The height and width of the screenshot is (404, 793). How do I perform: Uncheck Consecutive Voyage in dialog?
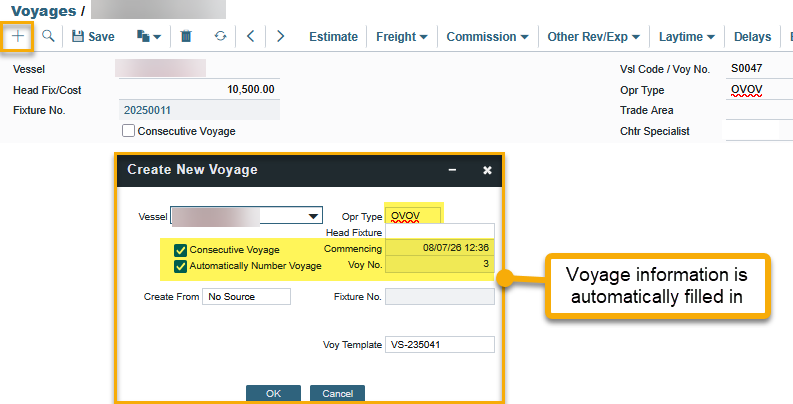[180, 249]
